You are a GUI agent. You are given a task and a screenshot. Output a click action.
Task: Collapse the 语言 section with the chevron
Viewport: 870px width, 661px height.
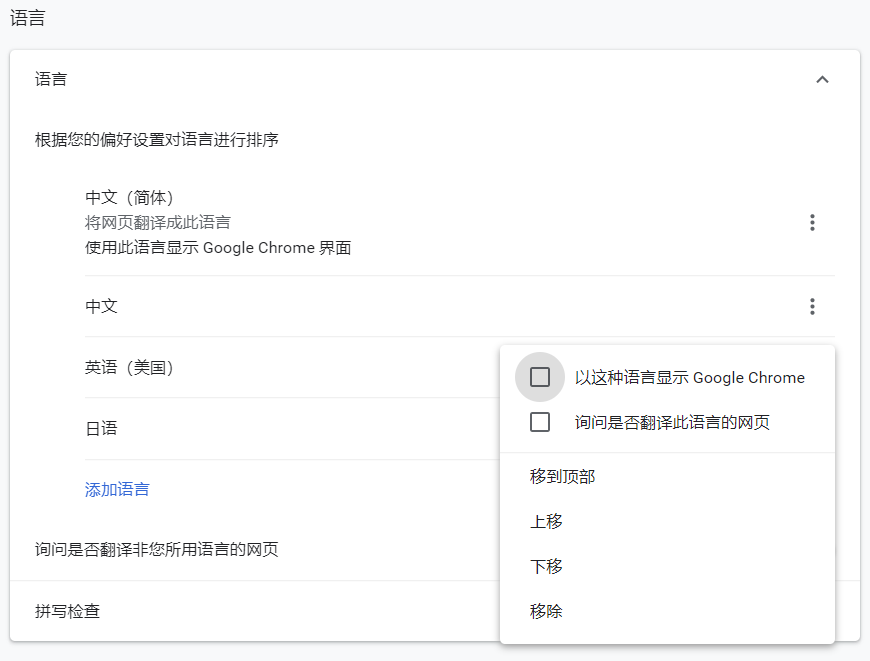pyautogui.click(x=822, y=80)
